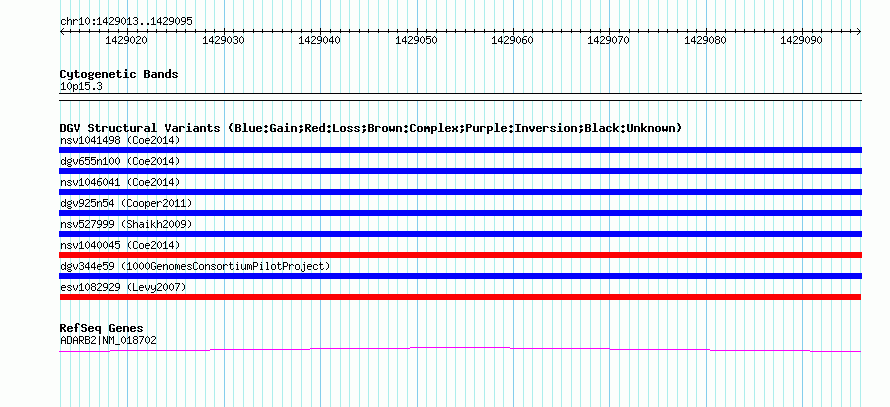890x407 pixels.
Task: Click the blue gain bar for dgv925n54
Action: click(460, 213)
